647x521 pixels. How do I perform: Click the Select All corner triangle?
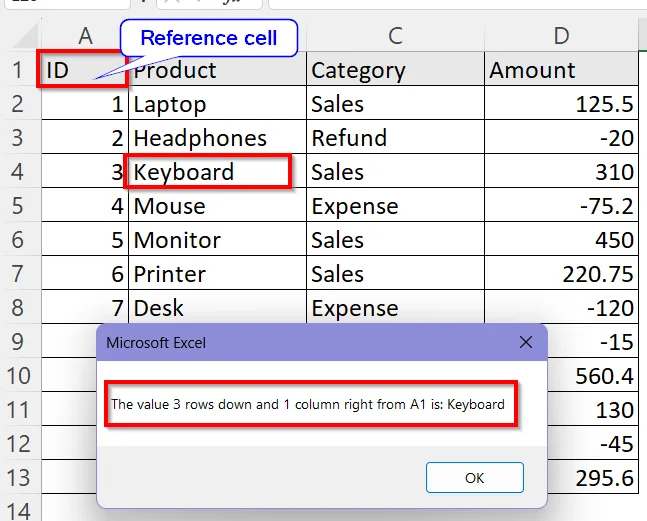coord(26,37)
